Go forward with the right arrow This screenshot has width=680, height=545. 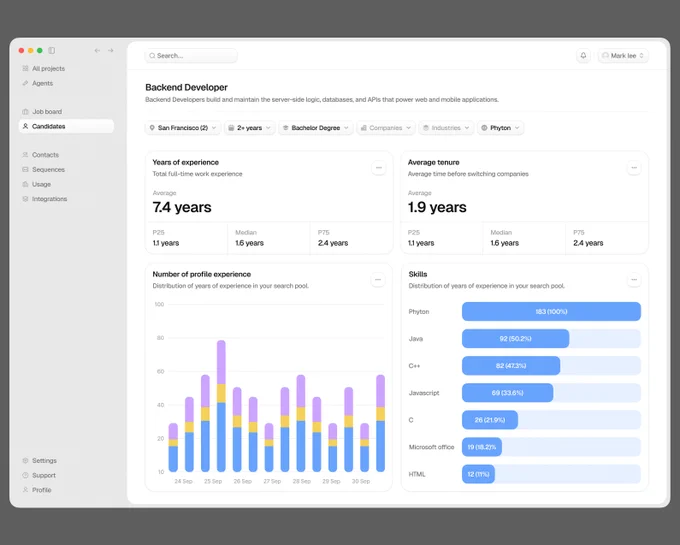coord(111,51)
